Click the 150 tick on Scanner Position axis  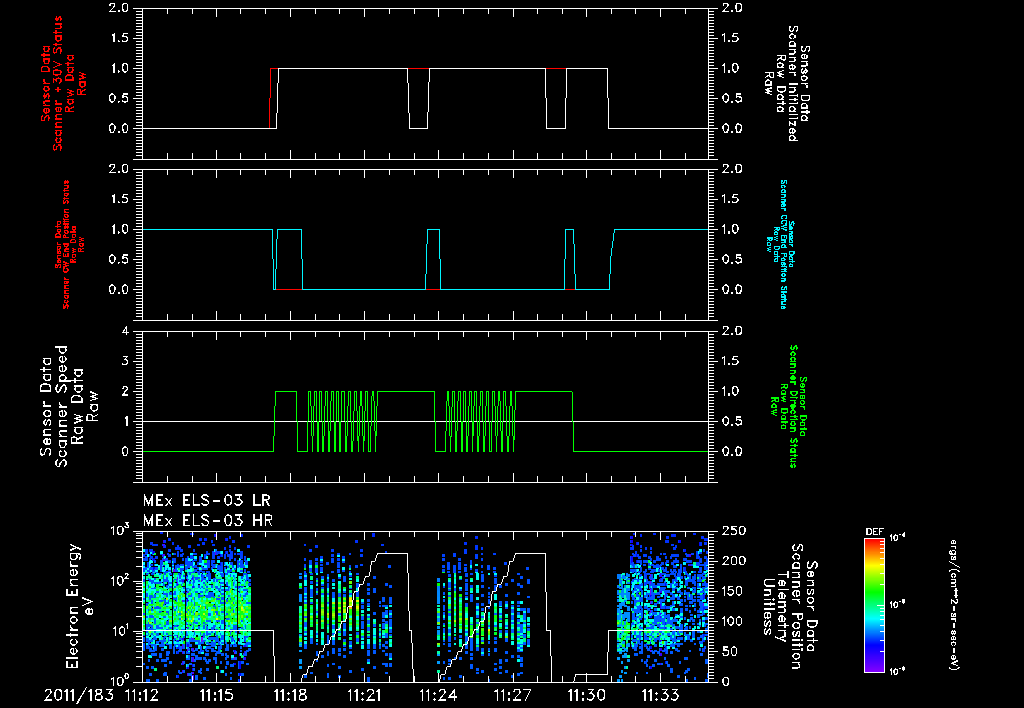tap(735, 591)
